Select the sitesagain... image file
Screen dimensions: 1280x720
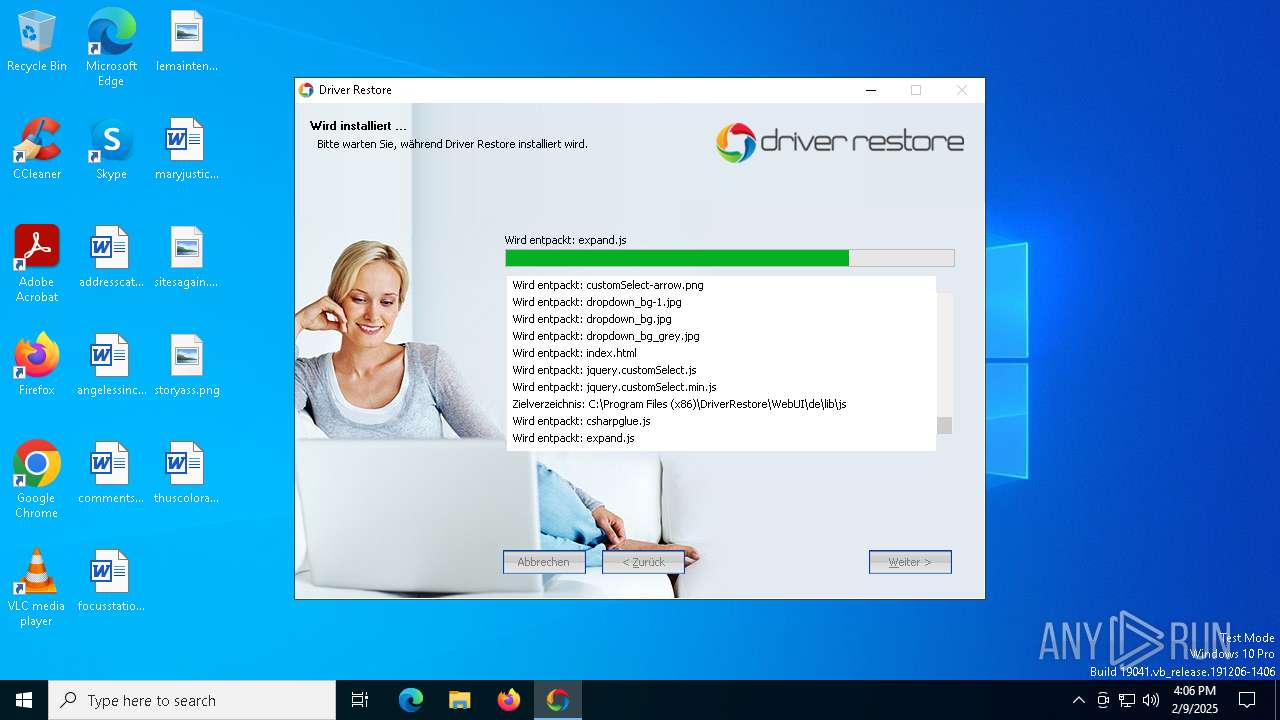pyautogui.click(x=187, y=258)
